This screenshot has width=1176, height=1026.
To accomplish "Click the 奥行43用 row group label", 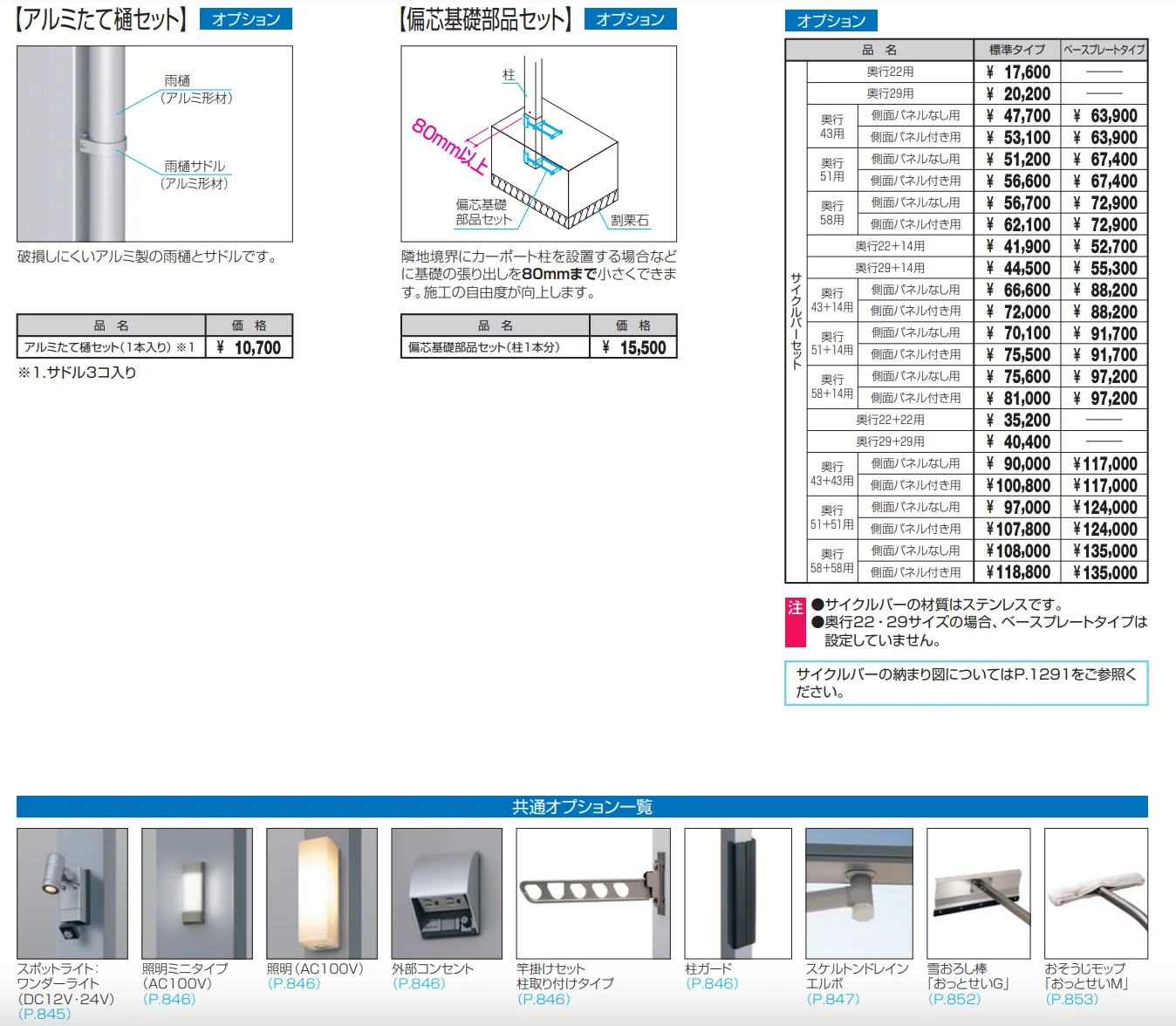I will pos(832,127).
